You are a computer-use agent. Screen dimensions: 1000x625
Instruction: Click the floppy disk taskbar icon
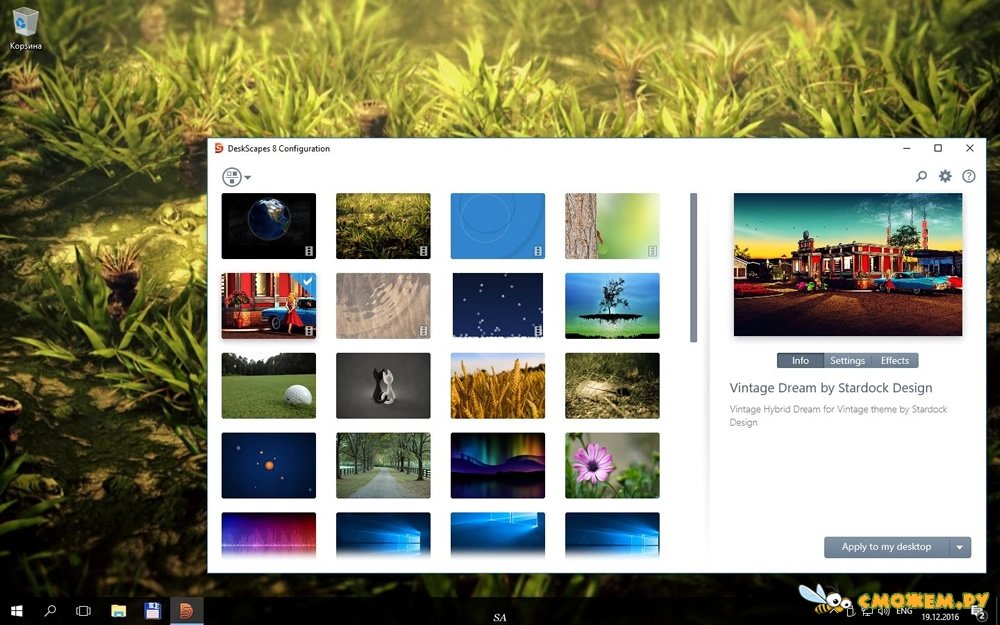click(152, 610)
